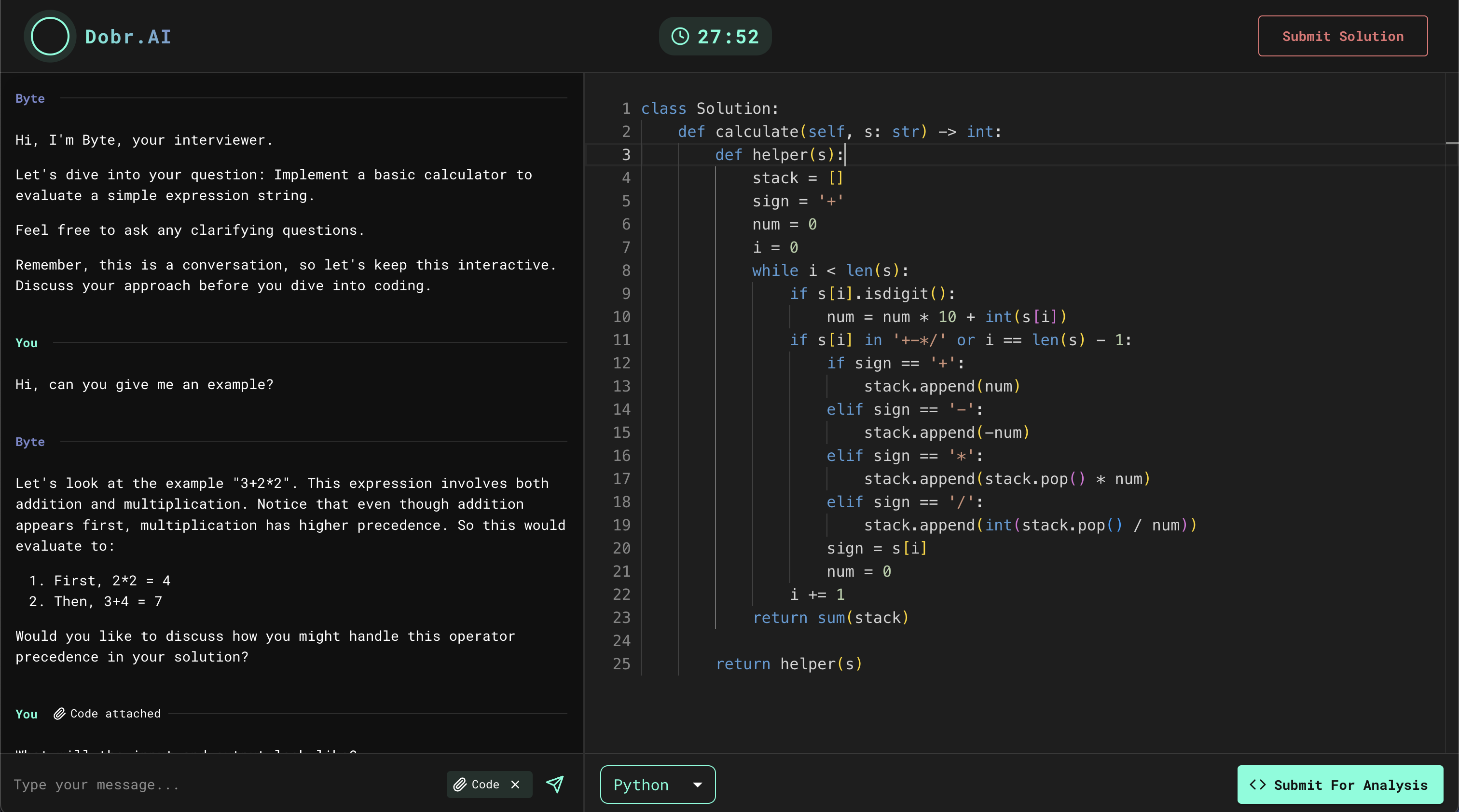Click 'def calculate' method definition line
Viewport: 1459px width, 812px height.
pos(840,131)
